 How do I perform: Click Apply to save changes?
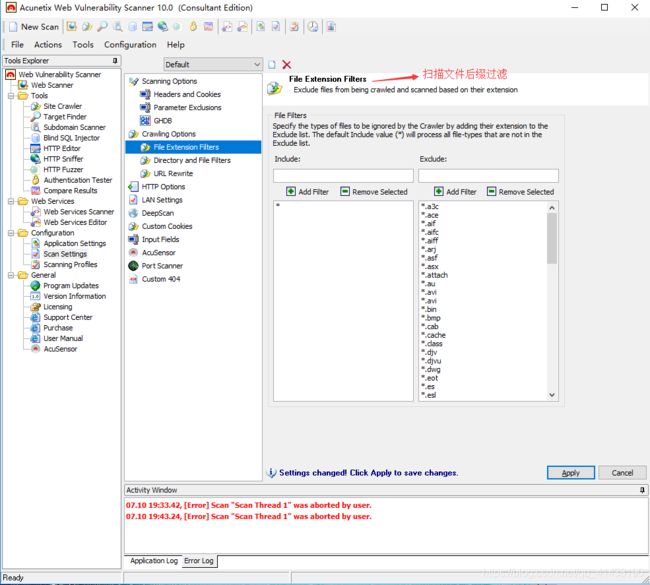pyautogui.click(x=571, y=473)
